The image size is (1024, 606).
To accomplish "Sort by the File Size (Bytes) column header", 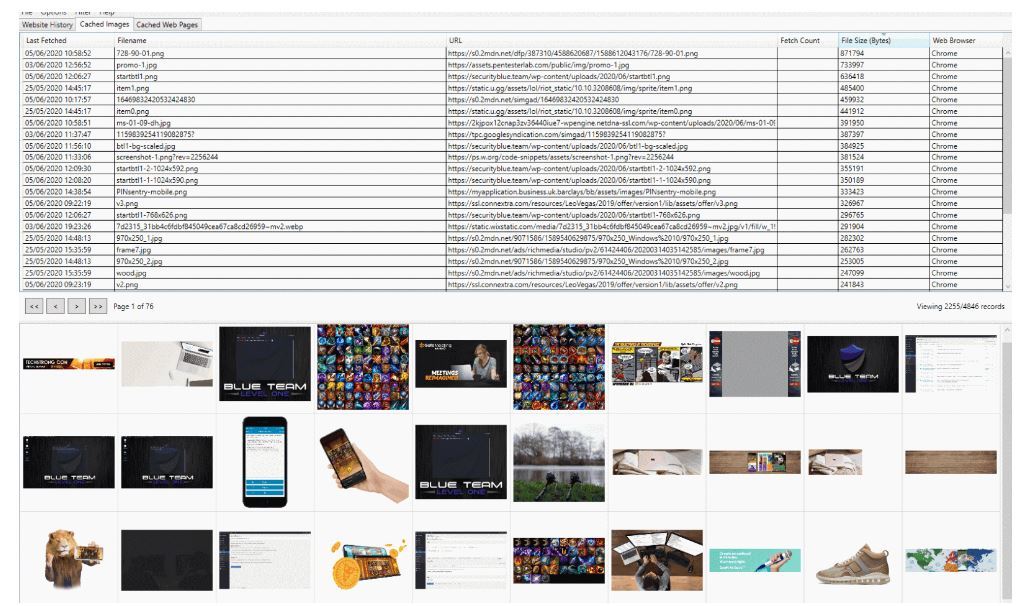I will [883, 40].
